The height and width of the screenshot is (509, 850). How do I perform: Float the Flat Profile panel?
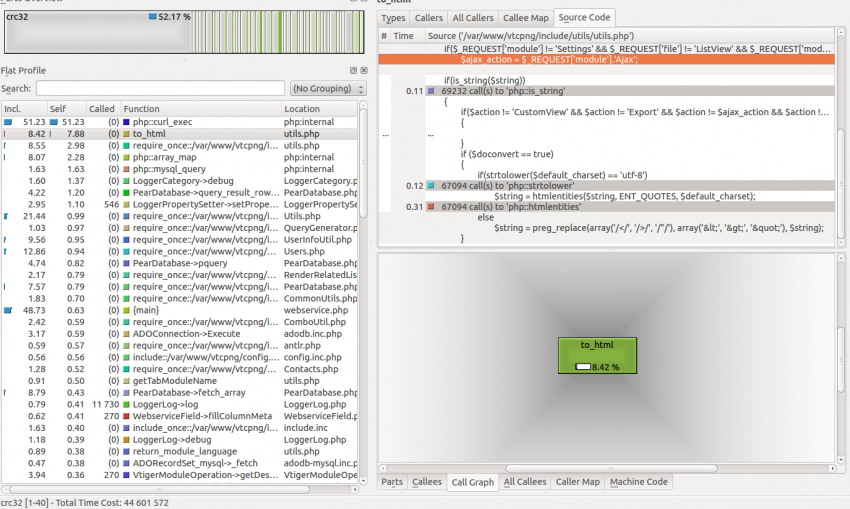[353, 71]
